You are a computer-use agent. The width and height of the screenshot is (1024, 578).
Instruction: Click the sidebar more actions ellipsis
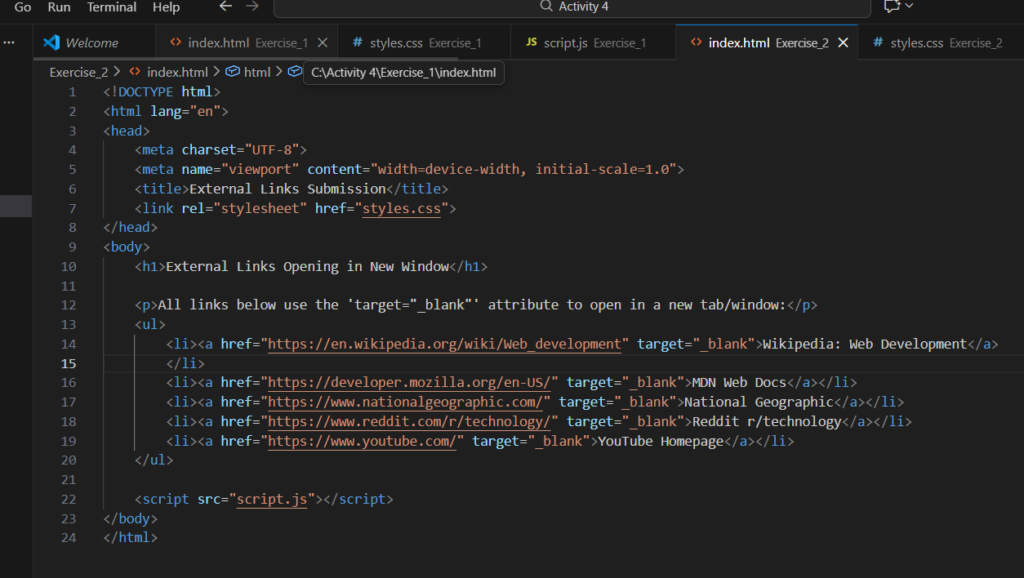click(10, 43)
